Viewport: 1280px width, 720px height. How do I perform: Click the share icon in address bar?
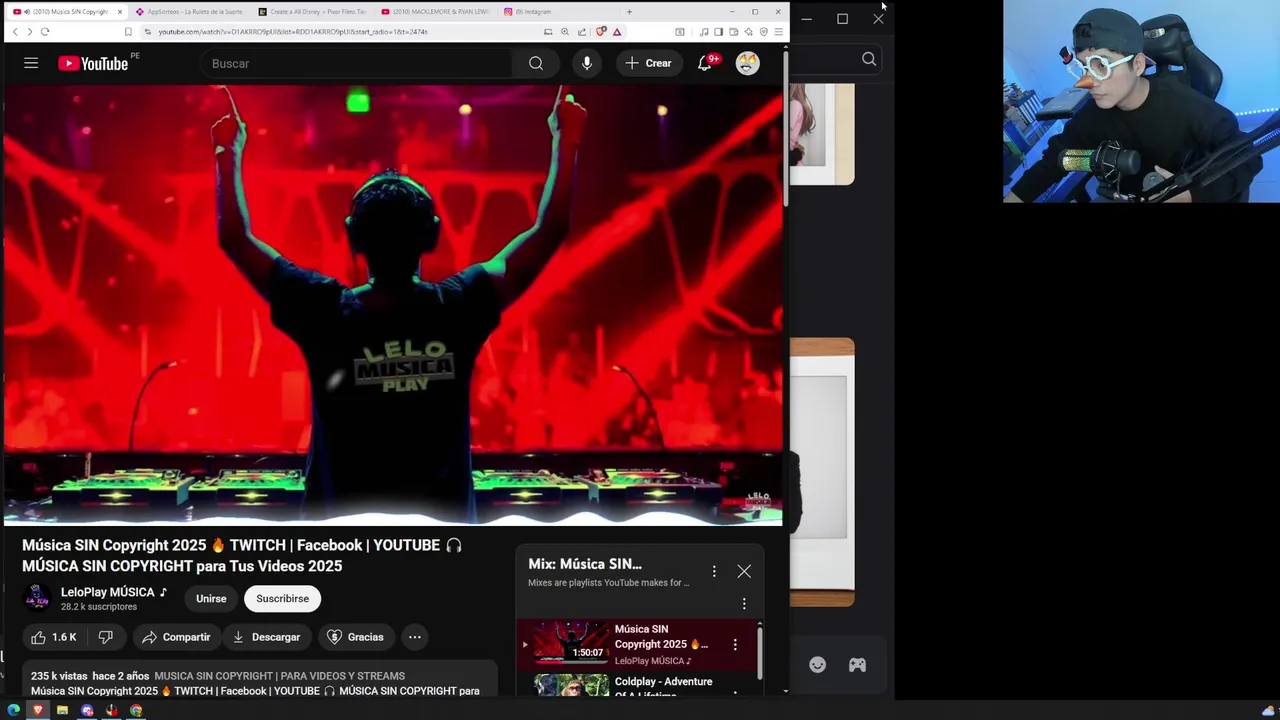point(582,32)
